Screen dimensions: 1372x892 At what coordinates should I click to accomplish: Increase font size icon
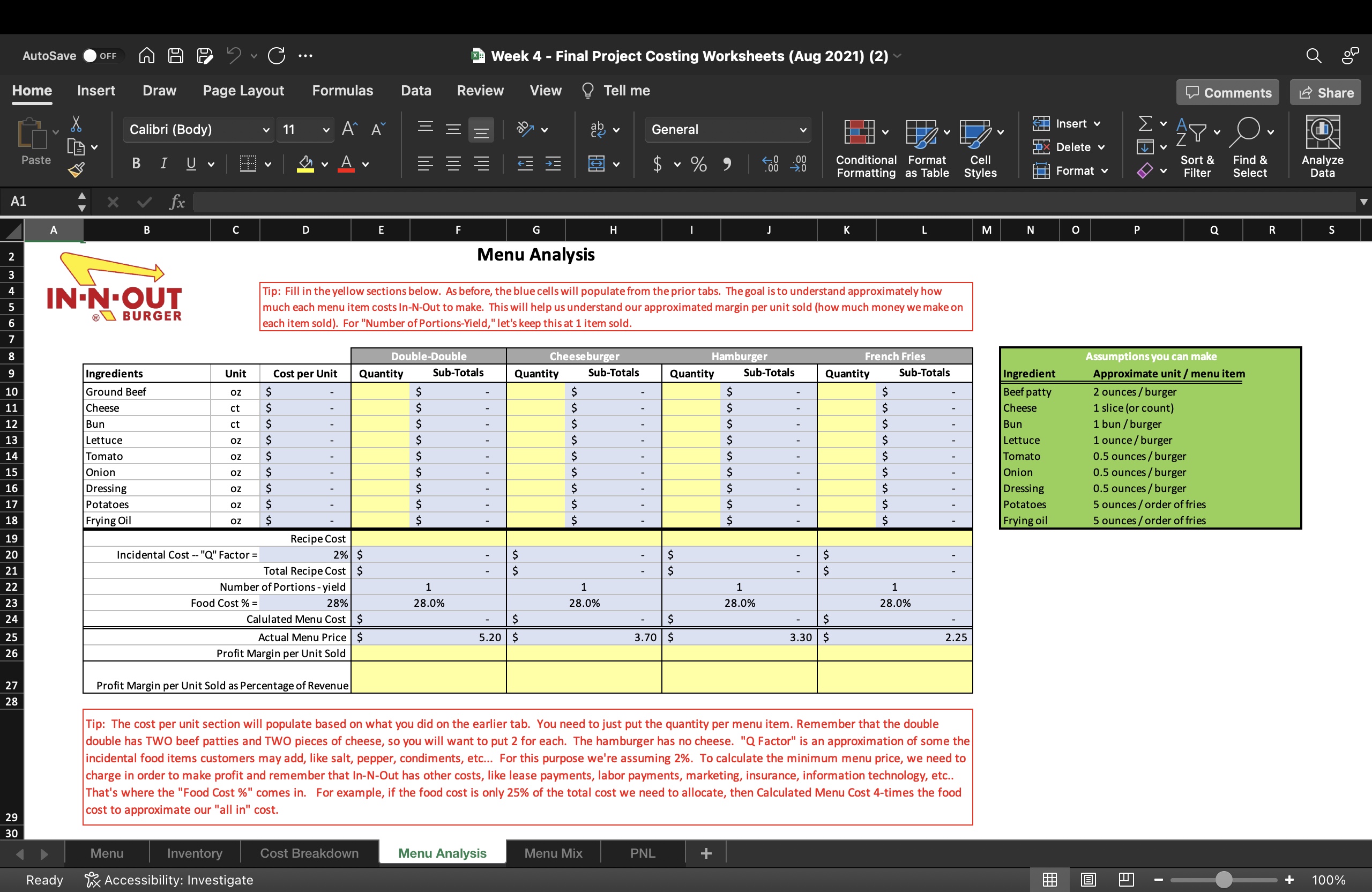click(349, 129)
